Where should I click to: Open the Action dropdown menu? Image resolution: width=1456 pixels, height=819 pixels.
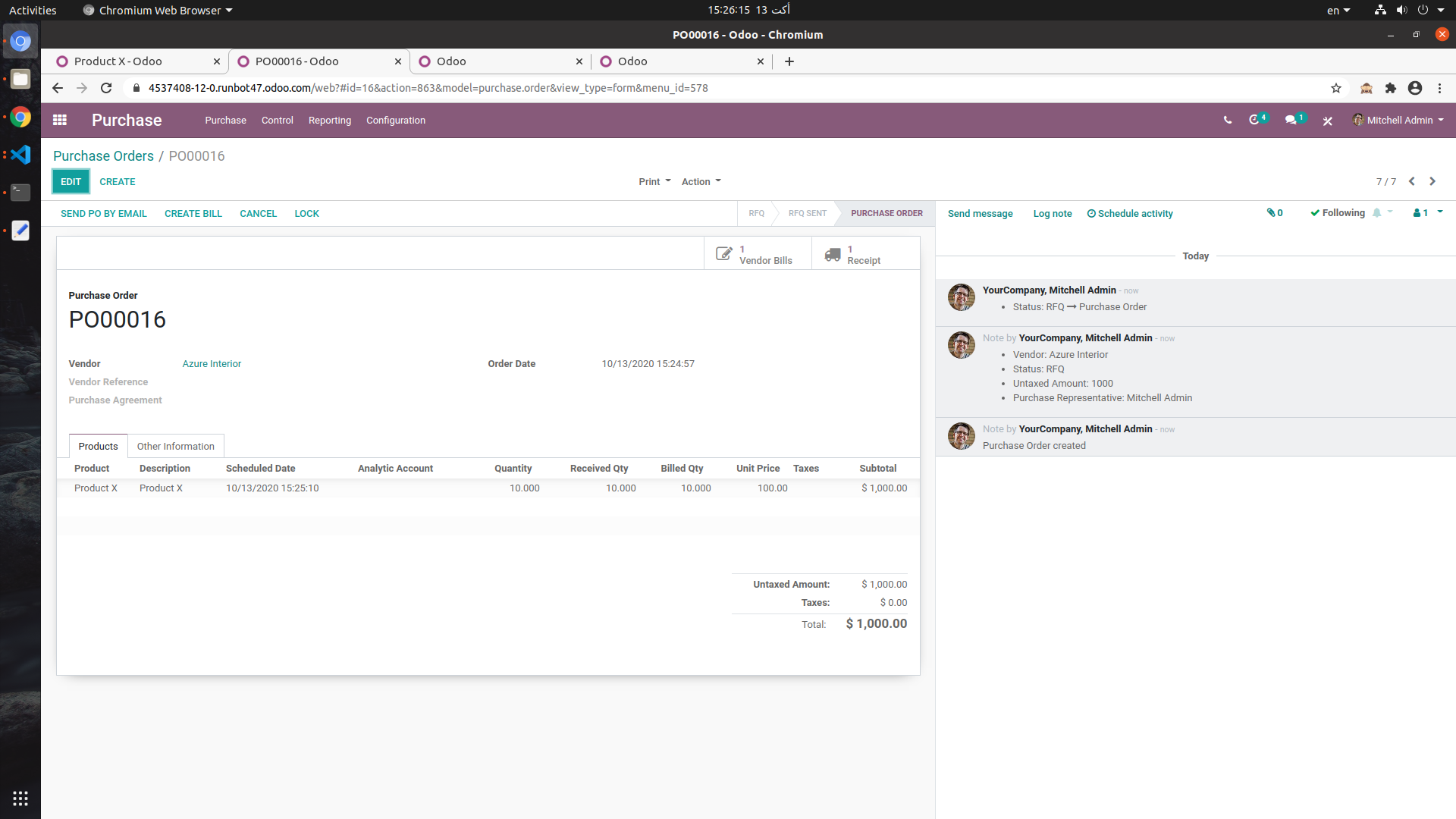(700, 181)
